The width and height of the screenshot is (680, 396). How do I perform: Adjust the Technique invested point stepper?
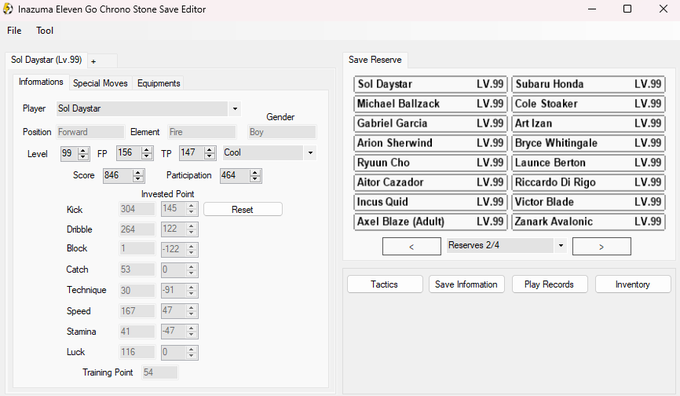point(191,291)
